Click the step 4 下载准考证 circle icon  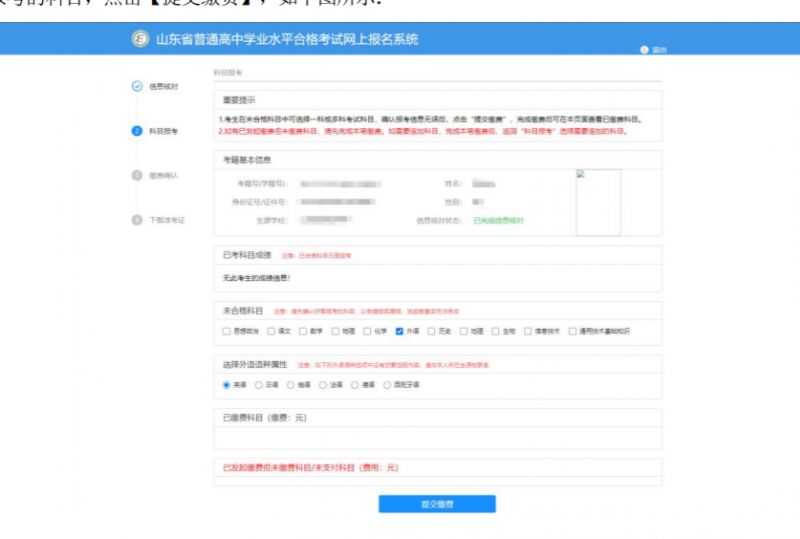[x=137, y=220]
